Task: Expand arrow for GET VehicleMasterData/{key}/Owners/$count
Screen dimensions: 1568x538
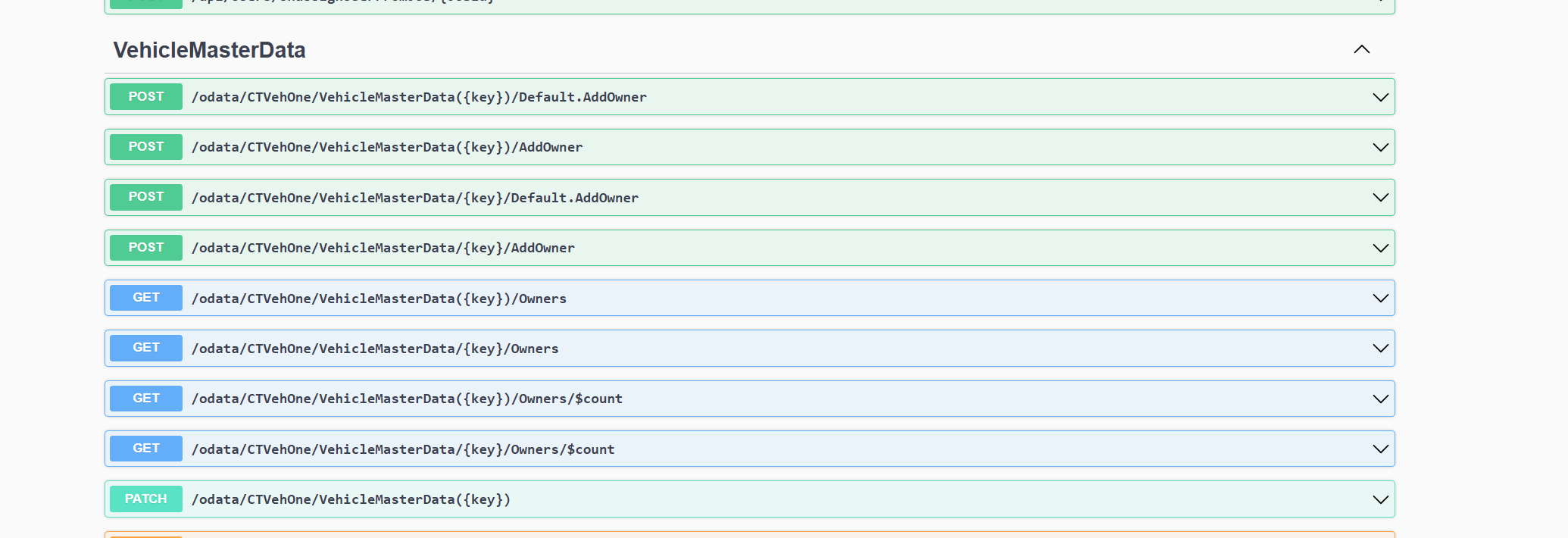Action: pyautogui.click(x=1380, y=449)
